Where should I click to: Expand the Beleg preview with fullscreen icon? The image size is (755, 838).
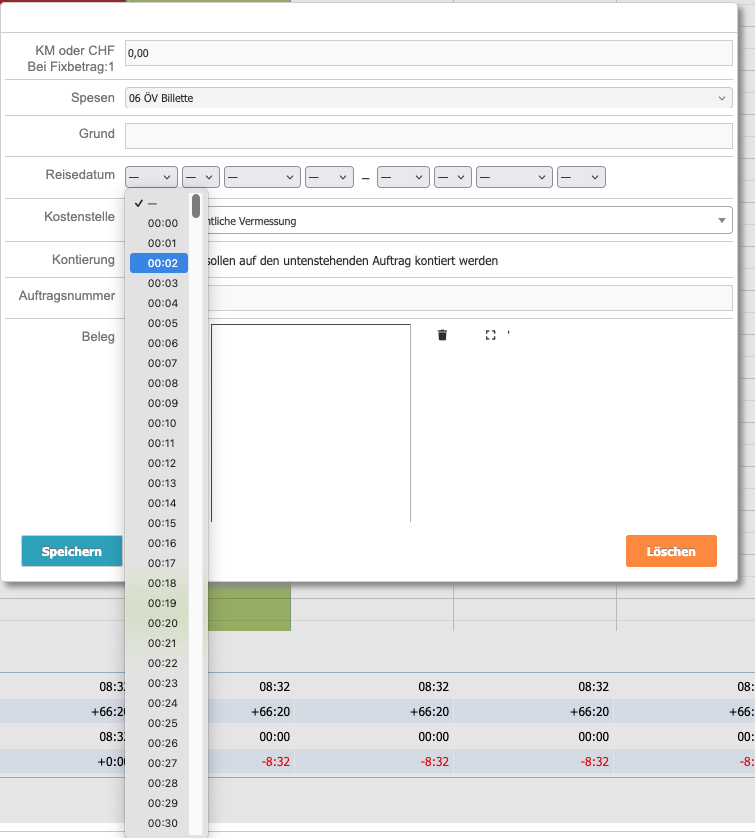(490, 335)
